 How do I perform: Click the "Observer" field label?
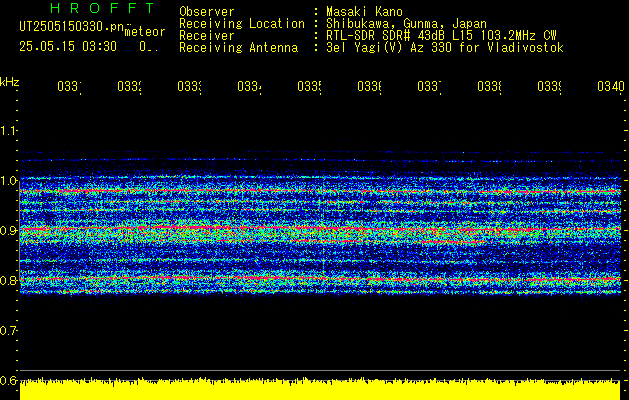pyautogui.click(x=207, y=12)
